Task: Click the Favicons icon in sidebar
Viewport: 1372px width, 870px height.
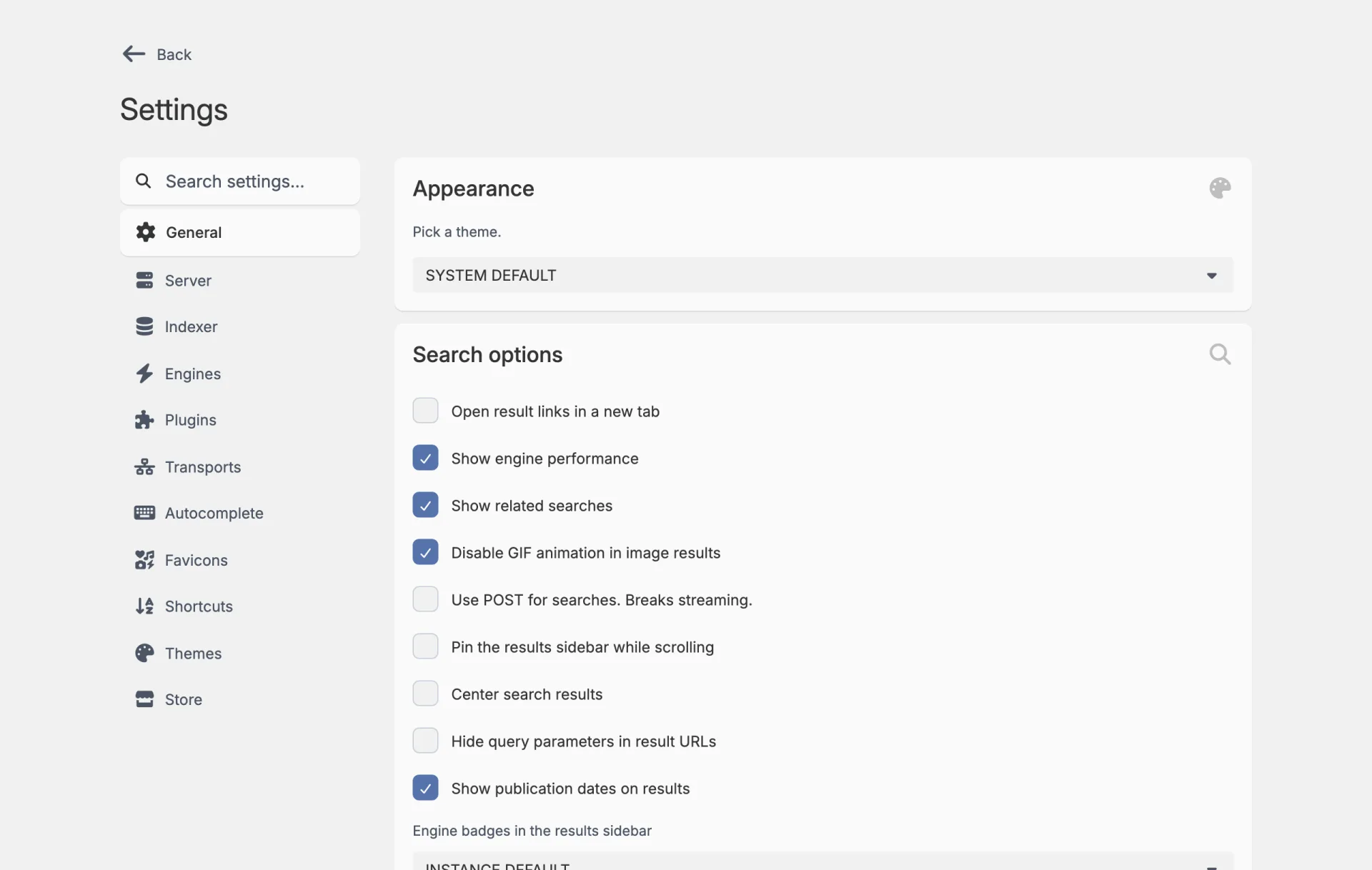Action: click(x=144, y=560)
